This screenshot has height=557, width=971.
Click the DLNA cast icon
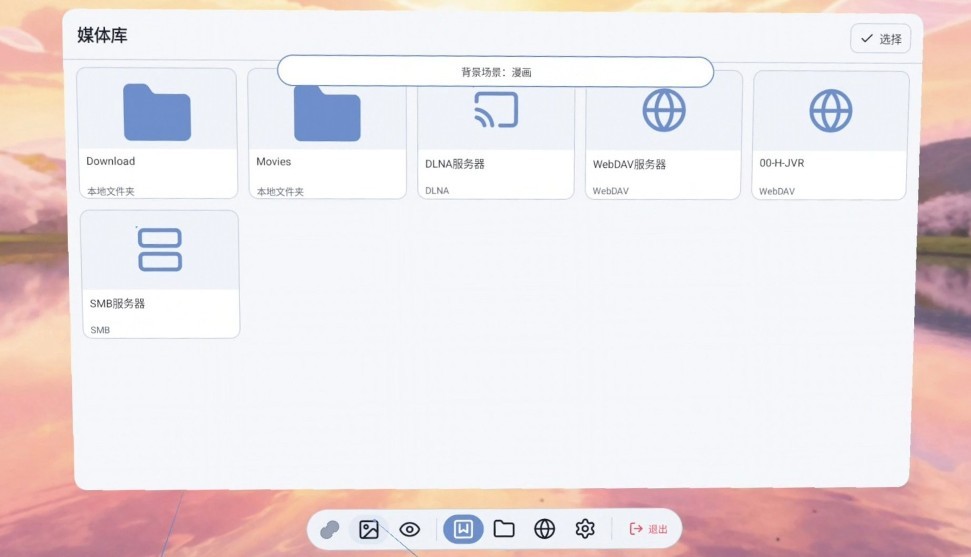(x=496, y=110)
